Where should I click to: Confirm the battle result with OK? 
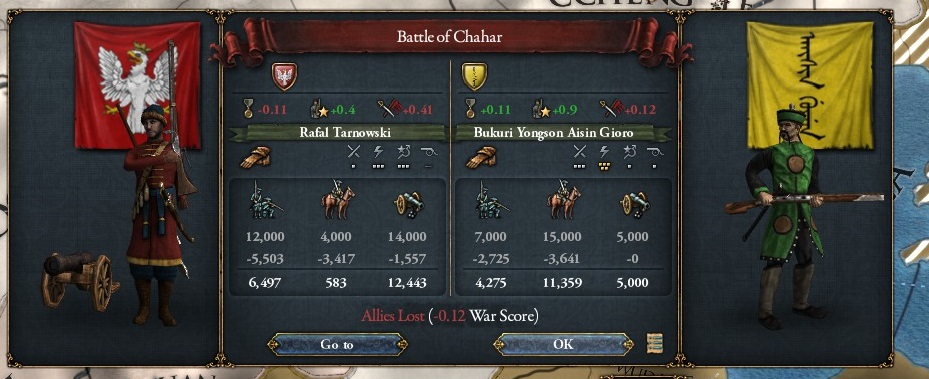pyautogui.click(x=563, y=344)
